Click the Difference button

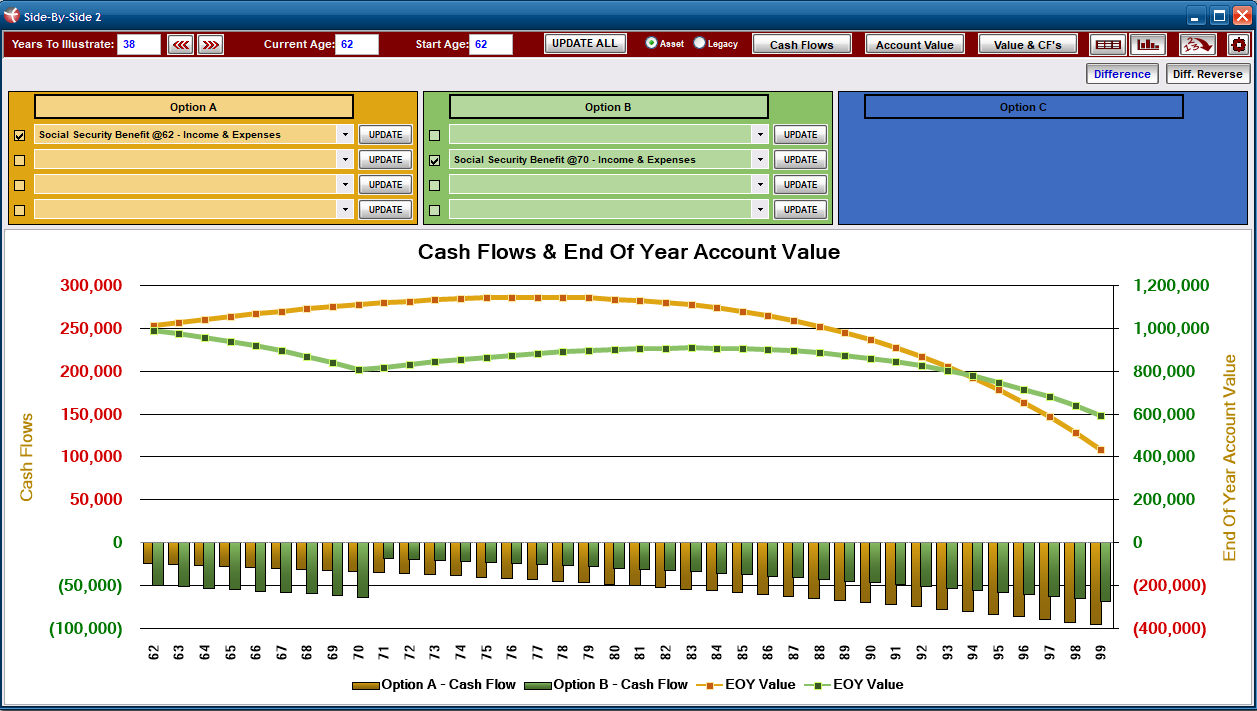pyautogui.click(x=1122, y=74)
